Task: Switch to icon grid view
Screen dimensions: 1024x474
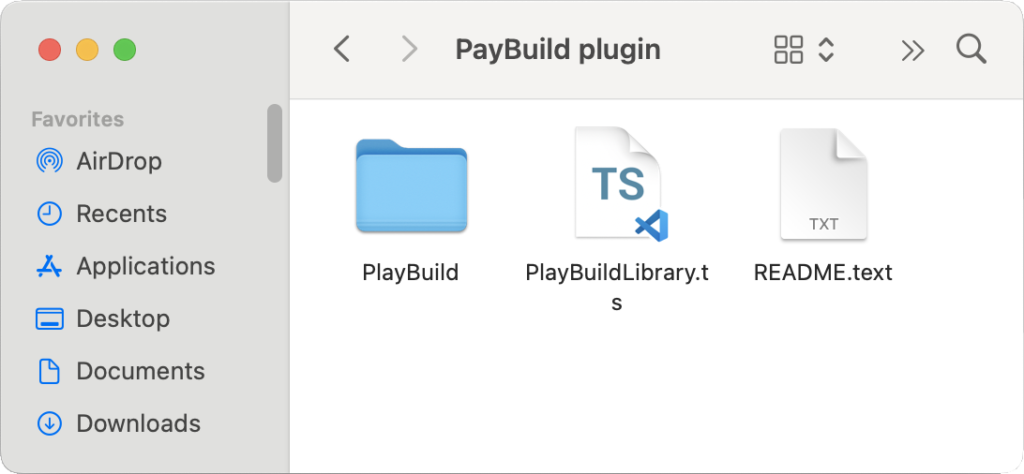Action: [789, 50]
